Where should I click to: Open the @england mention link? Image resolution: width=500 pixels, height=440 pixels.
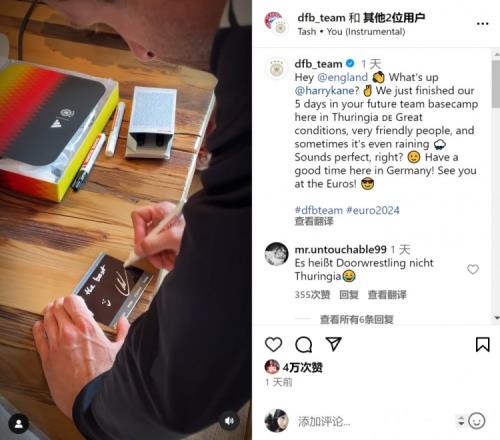[342, 77]
